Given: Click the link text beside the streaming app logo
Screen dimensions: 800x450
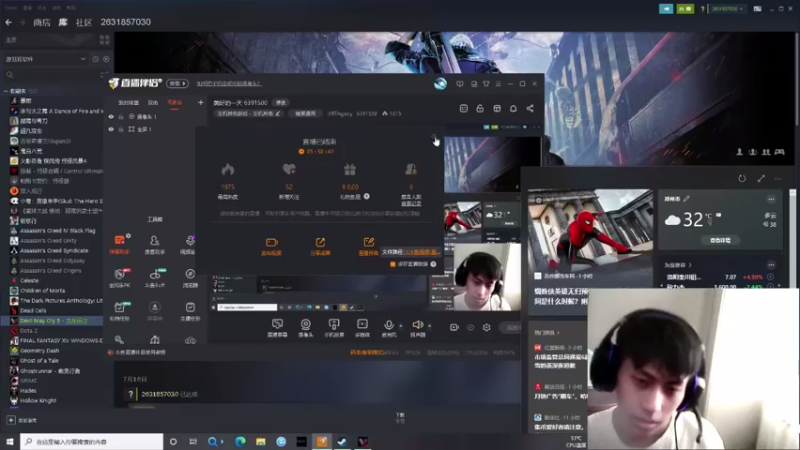Looking at the screenshot, I should [x=229, y=84].
